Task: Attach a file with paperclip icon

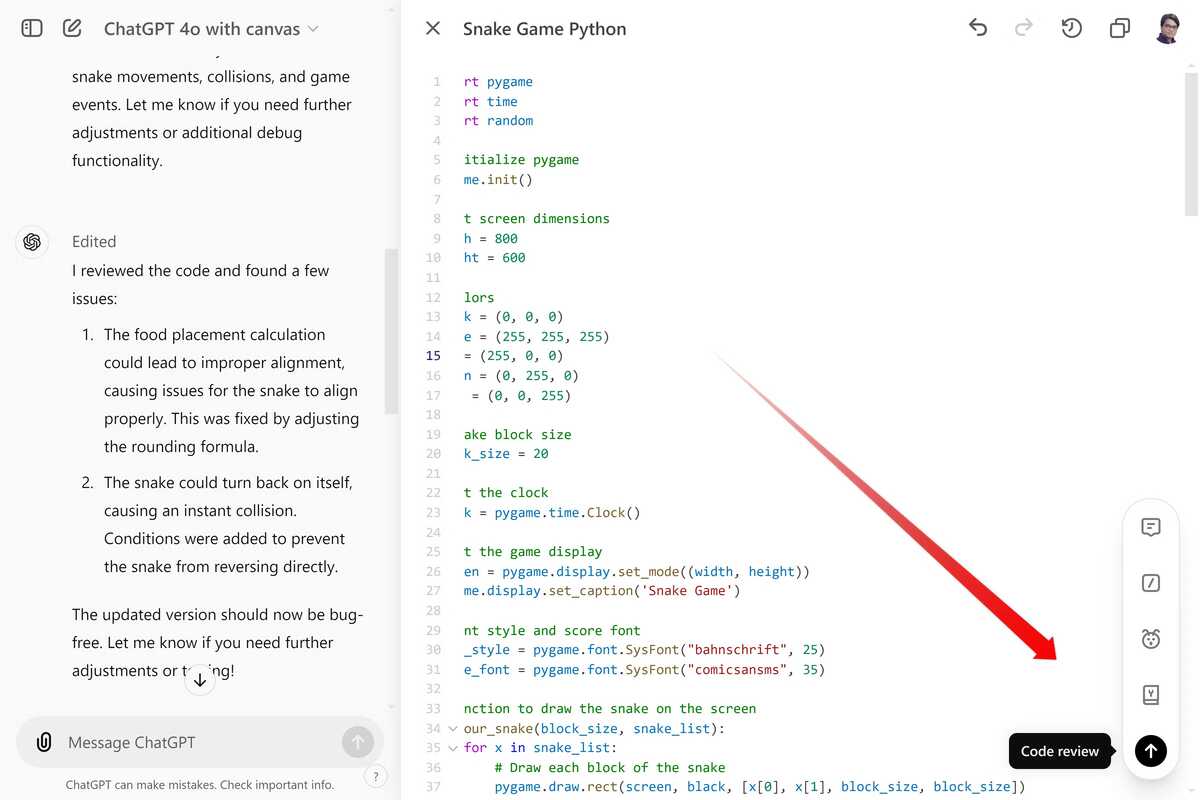Action: click(x=44, y=742)
